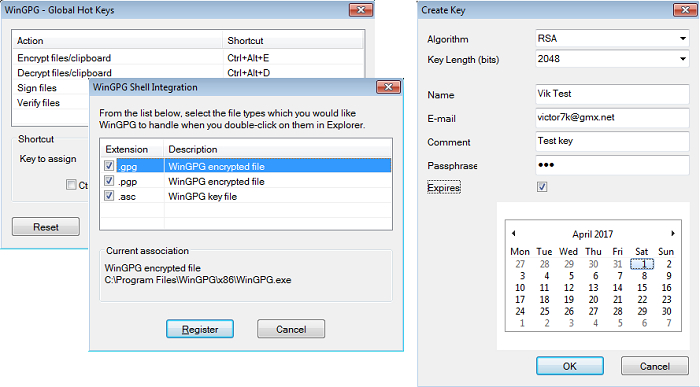Click OK in the Create Key dialog
Image resolution: width=700 pixels, height=387 pixels.
[570, 366]
